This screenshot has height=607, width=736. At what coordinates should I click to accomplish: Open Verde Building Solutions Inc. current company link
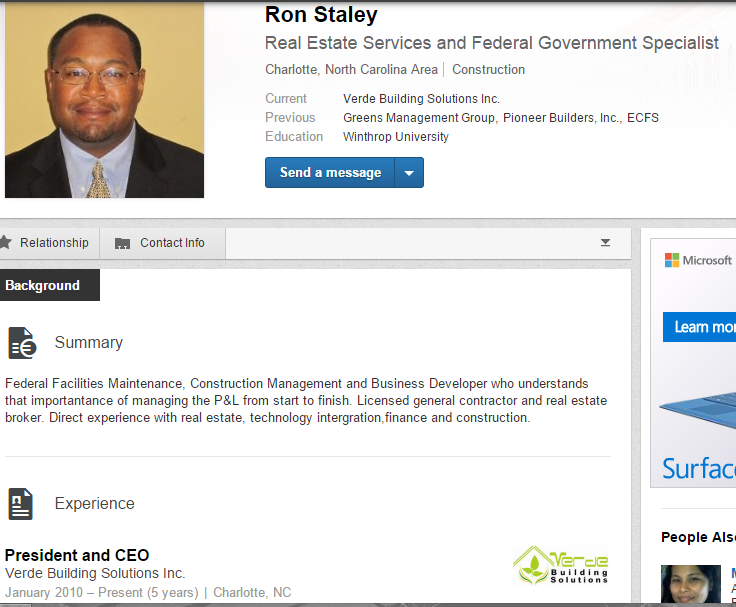coord(421,99)
